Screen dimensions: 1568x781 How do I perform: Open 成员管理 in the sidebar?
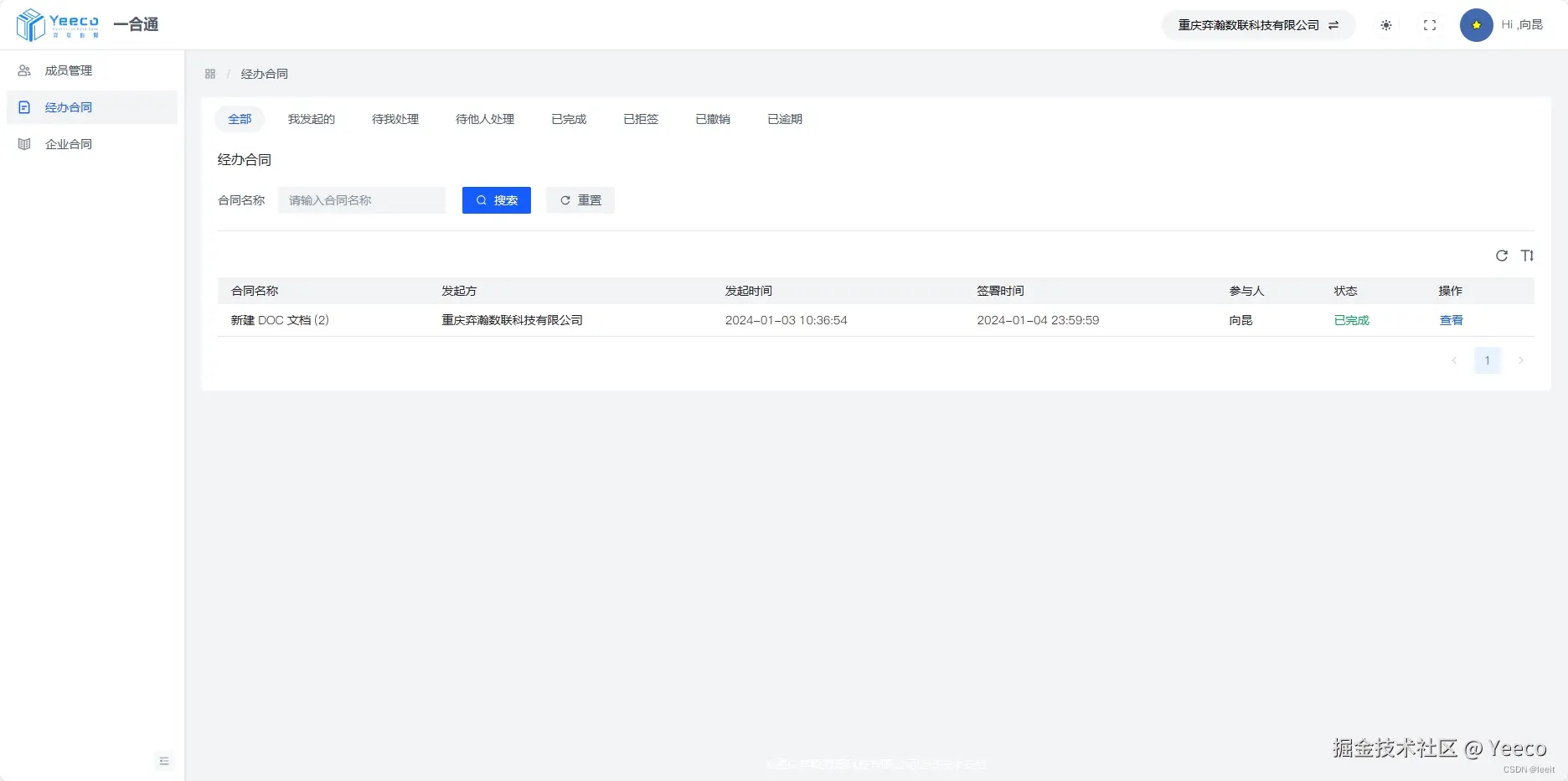click(x=92, y=70)
